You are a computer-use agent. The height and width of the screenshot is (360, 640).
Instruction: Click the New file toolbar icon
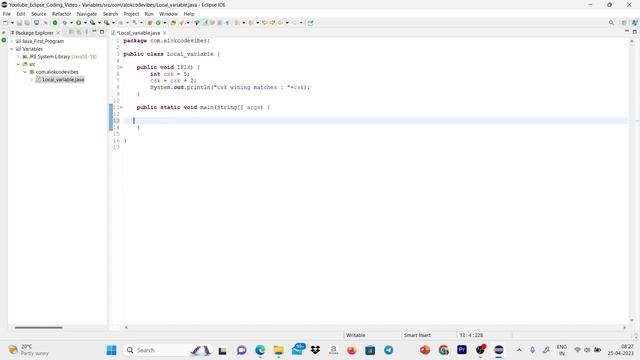(6, 23)
